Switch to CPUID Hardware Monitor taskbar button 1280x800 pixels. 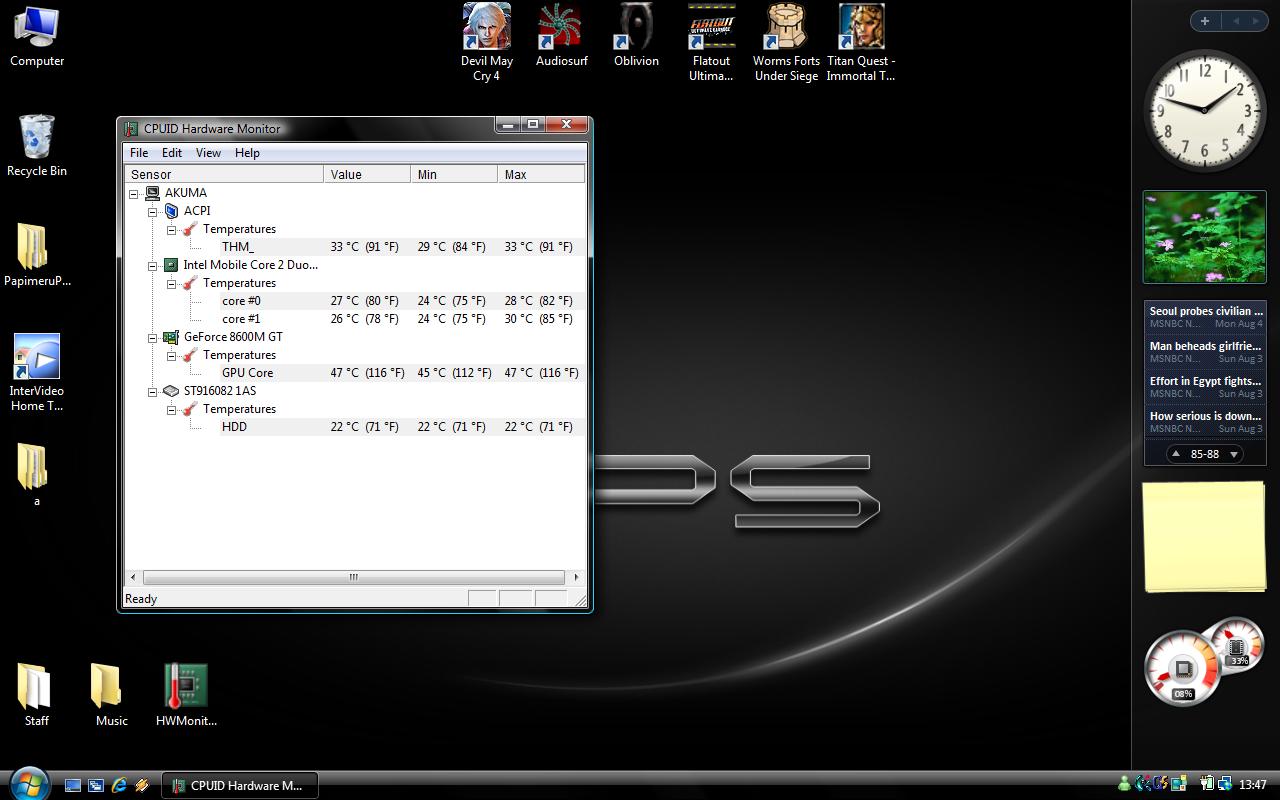tap(239, 785)
